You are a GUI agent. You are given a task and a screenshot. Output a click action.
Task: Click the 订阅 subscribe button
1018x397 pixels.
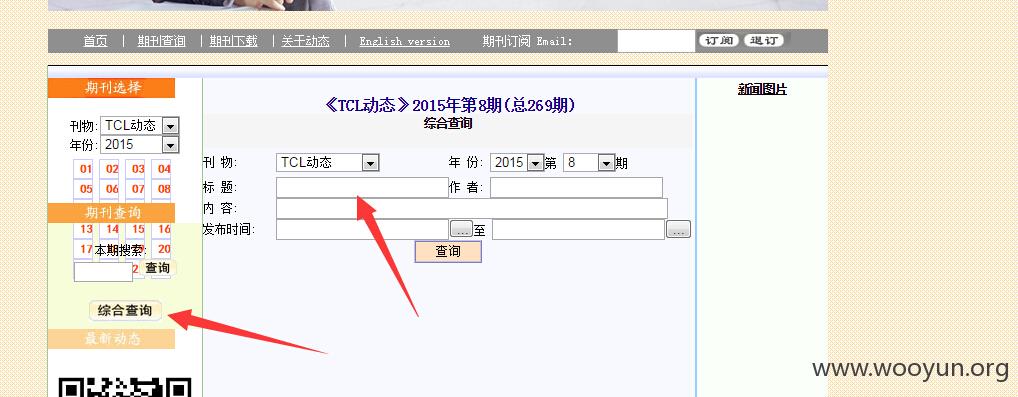coord(719,40)
